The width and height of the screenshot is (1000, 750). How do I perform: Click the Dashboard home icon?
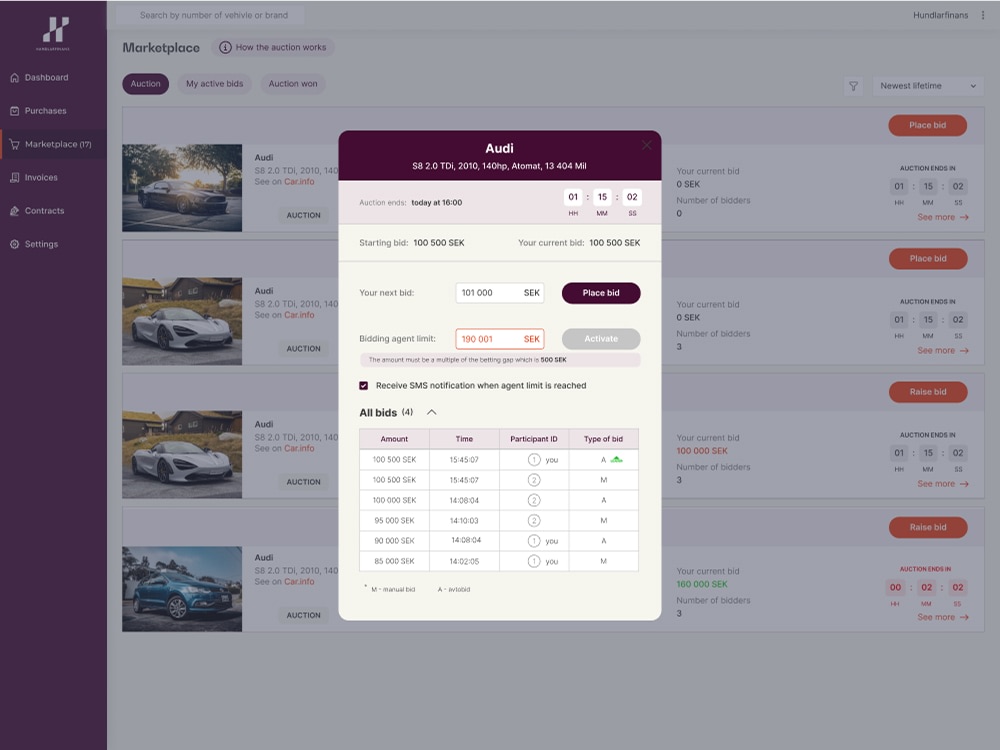15,78
